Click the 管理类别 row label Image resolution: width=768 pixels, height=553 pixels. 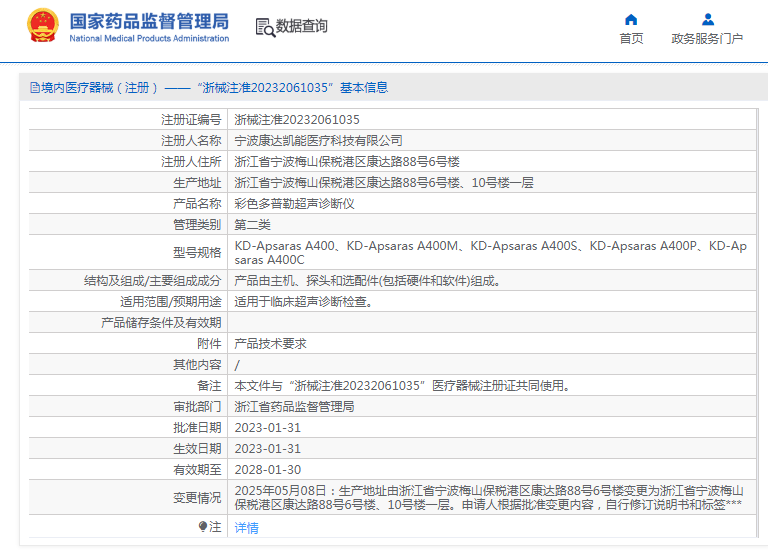click(197, 225)
